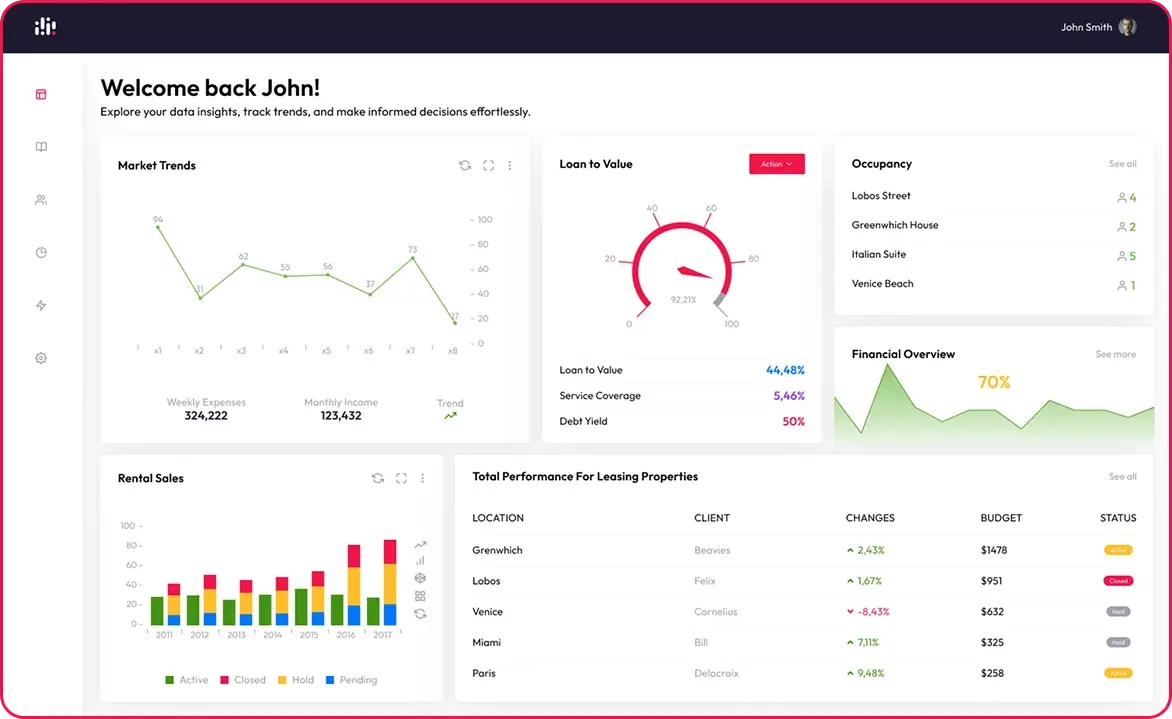Expand Rental Sales to fullscreen

point(401,478)
